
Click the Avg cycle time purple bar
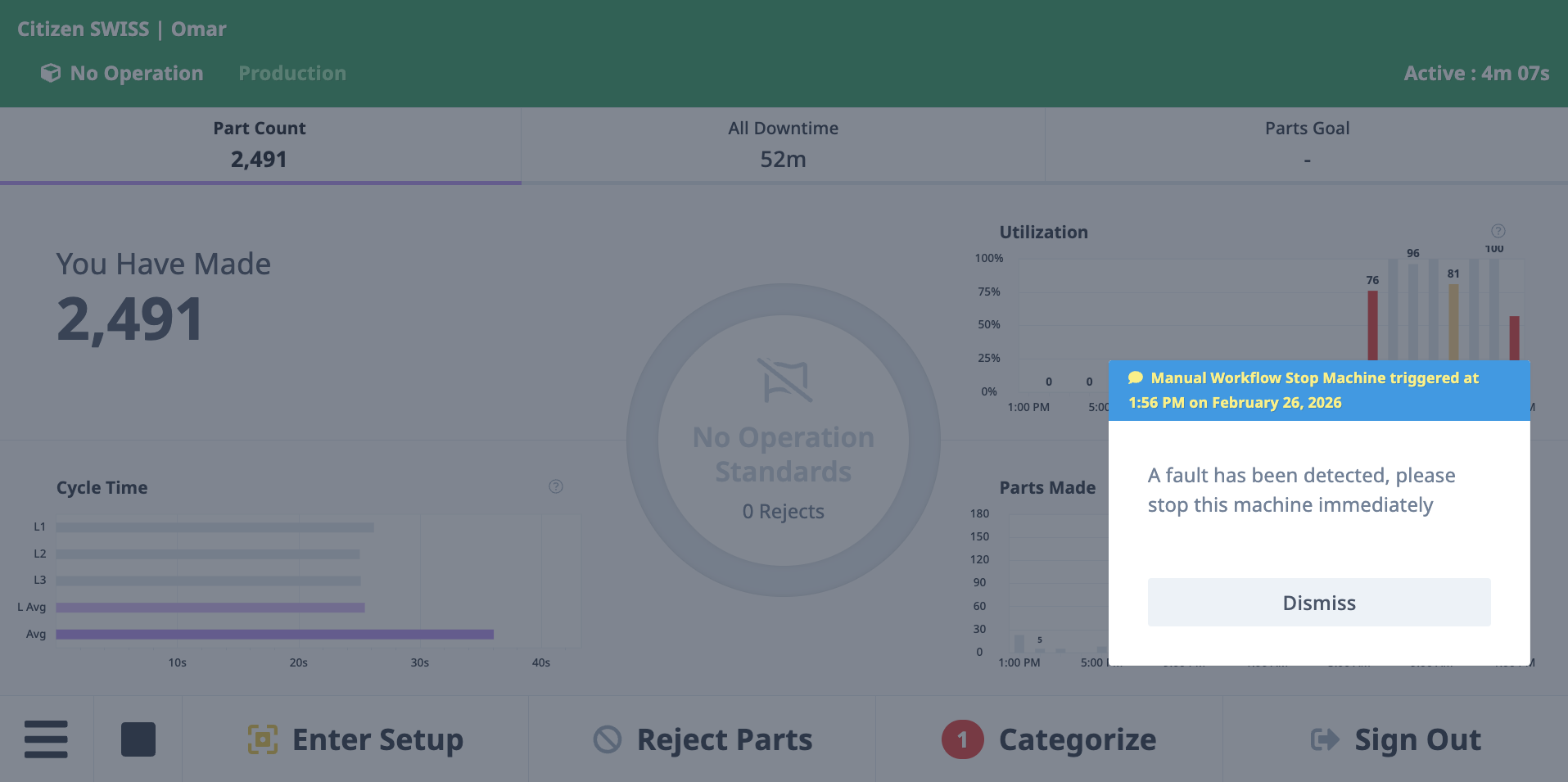pos(273,634)
